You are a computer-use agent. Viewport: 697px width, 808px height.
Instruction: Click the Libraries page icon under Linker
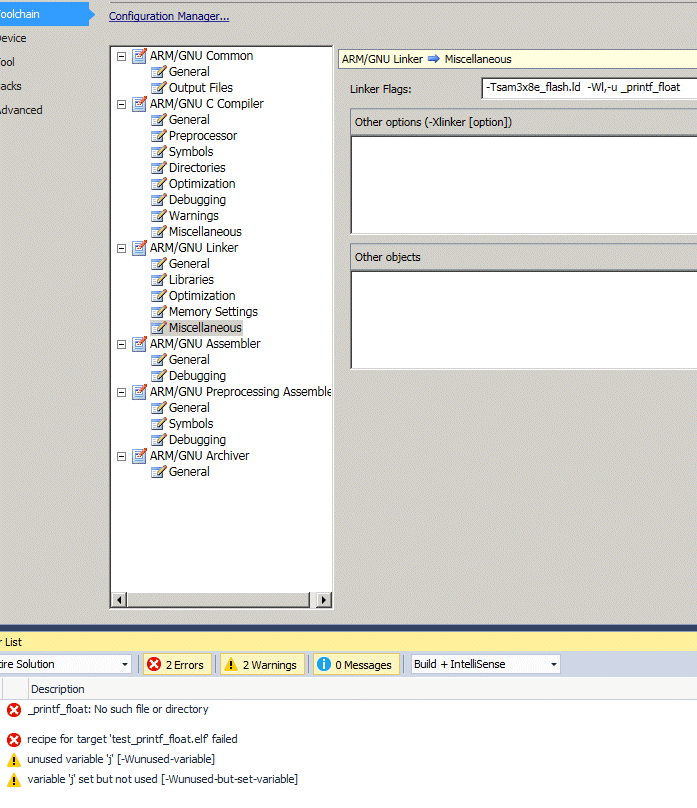click(158, 279)
